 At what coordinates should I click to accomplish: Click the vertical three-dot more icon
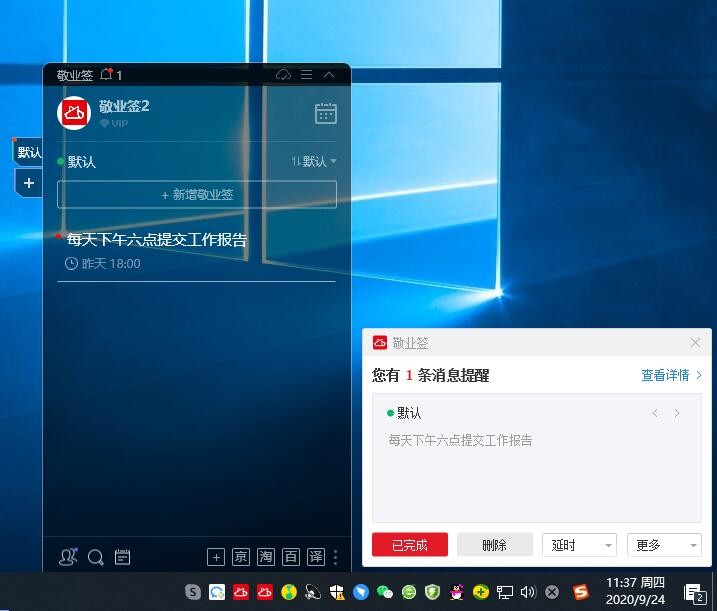[x=336, y=557]
